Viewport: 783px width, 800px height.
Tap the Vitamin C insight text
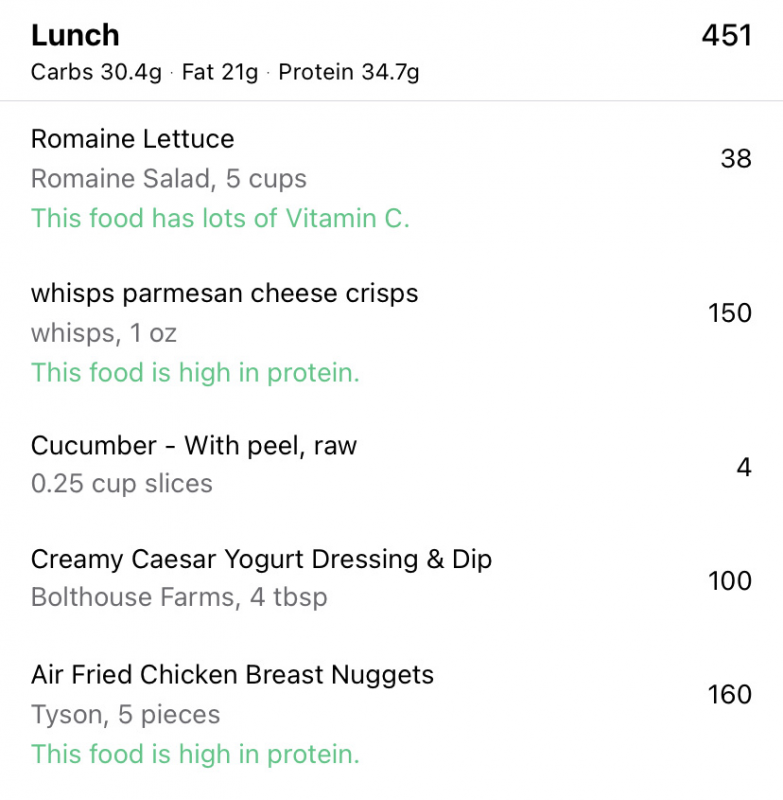[x=220, y=218]
